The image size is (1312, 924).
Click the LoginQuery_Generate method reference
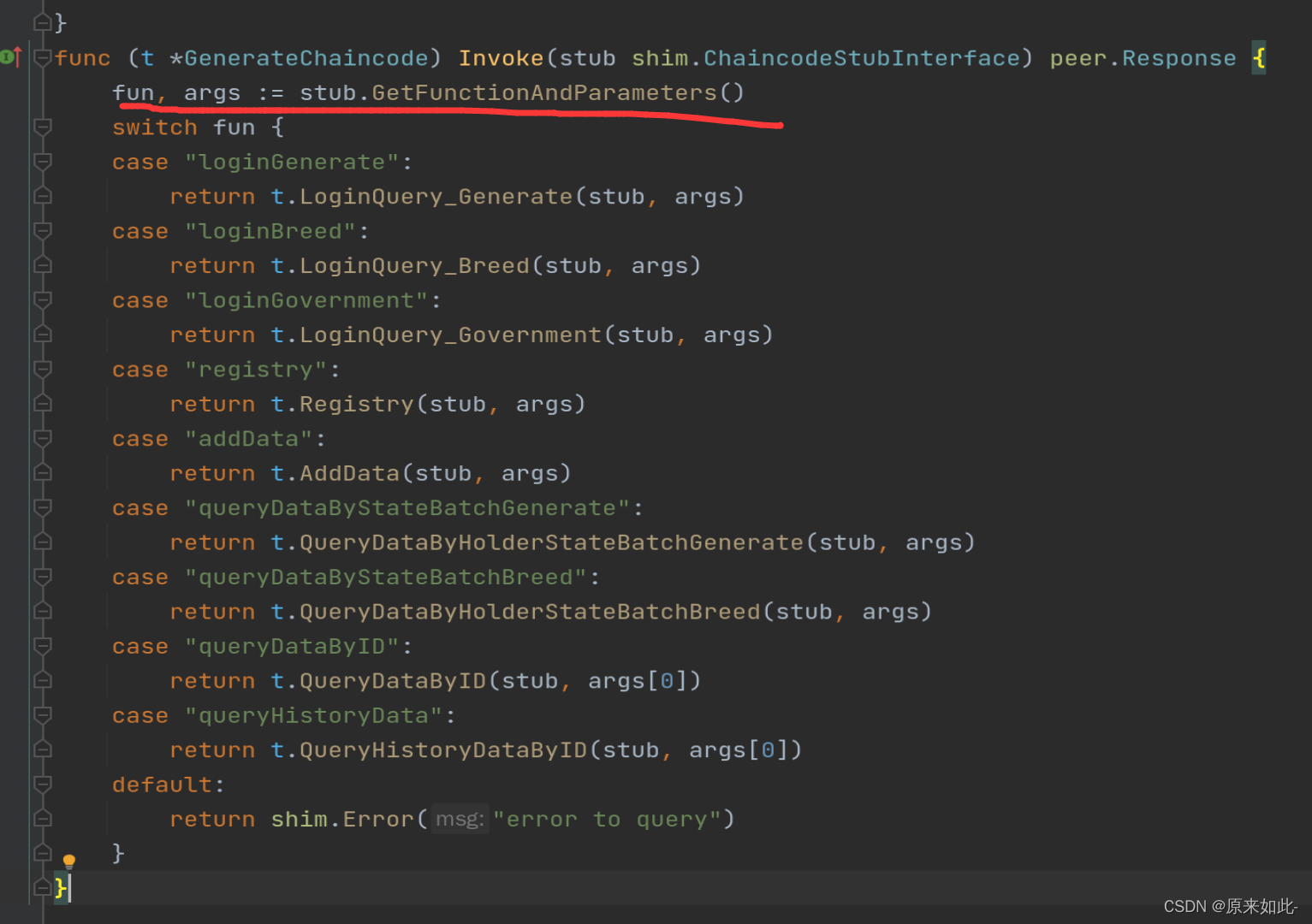click(x=436, y=197)
